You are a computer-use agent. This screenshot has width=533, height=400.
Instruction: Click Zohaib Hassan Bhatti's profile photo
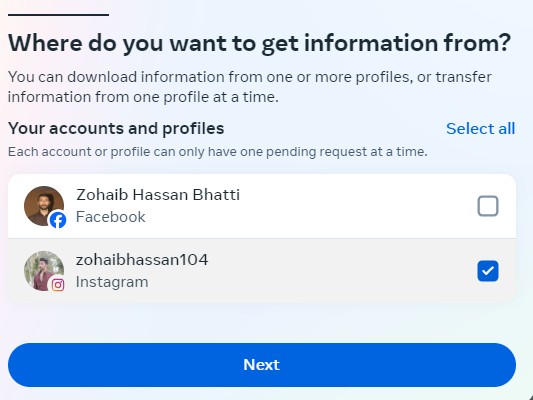[44, 206]
